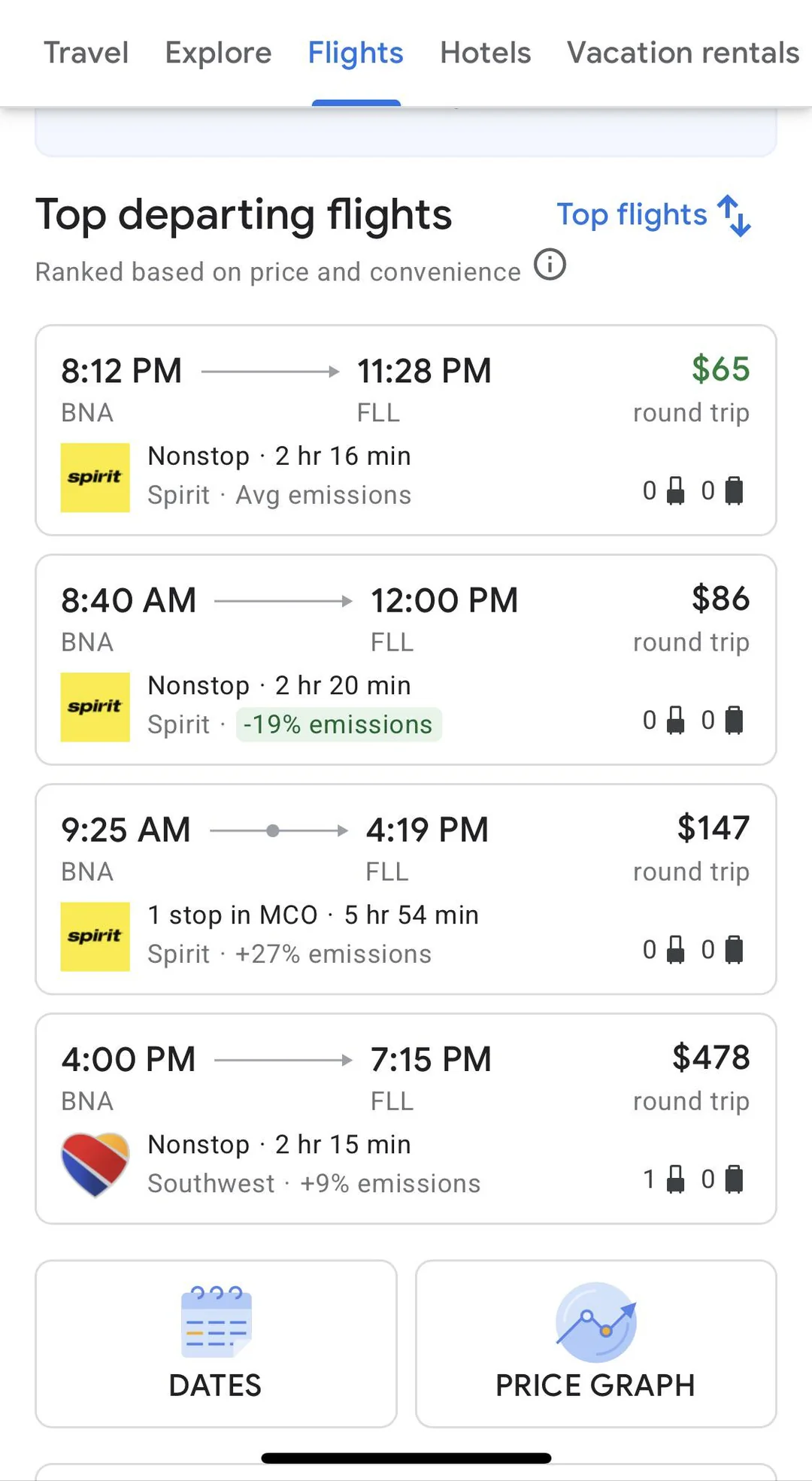
Task: Click the calendar icon above DATES
Action: coord(217,1321)
